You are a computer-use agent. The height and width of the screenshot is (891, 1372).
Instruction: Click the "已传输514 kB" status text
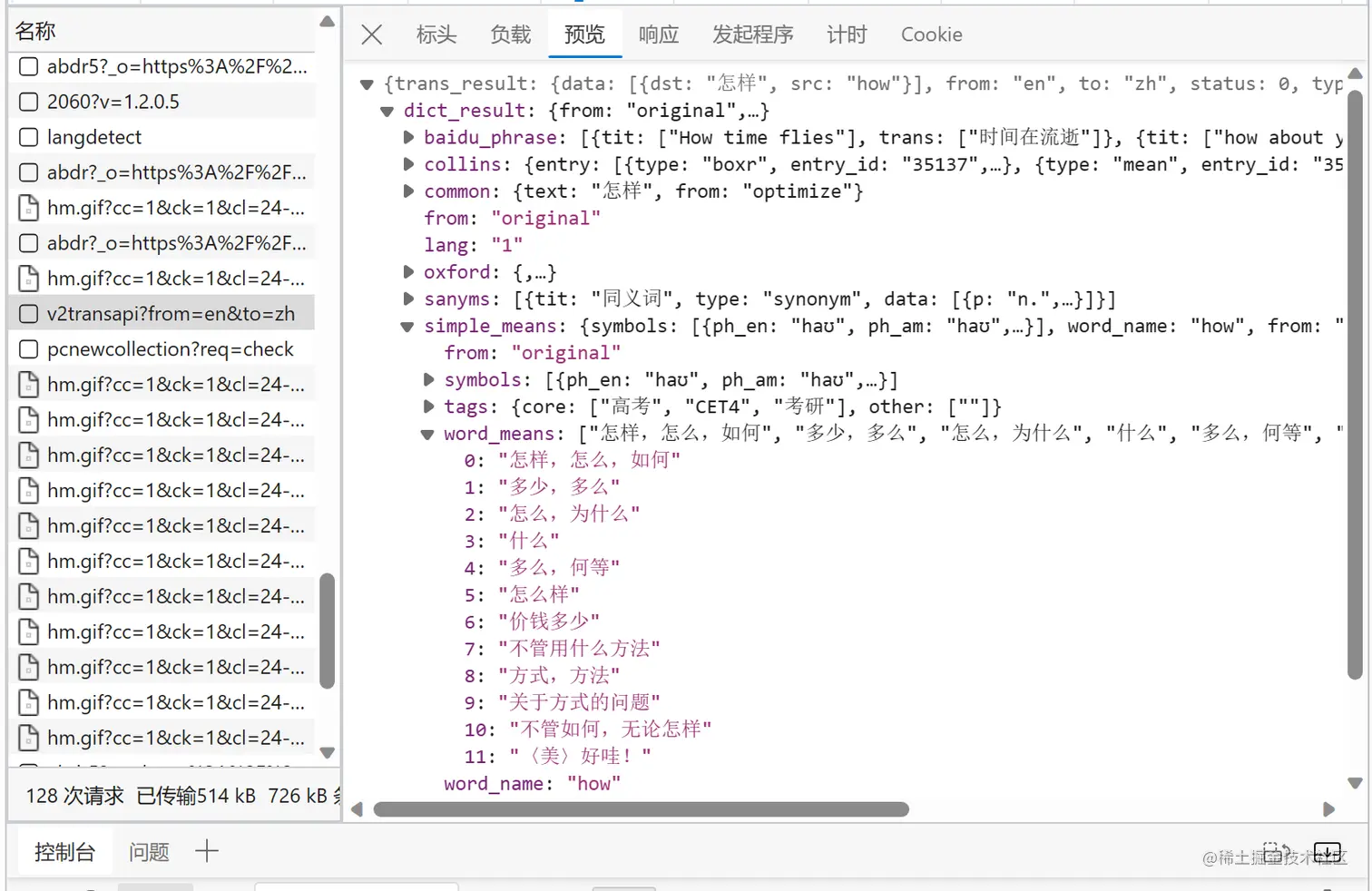pyautogui.click(x=196, y=796)
